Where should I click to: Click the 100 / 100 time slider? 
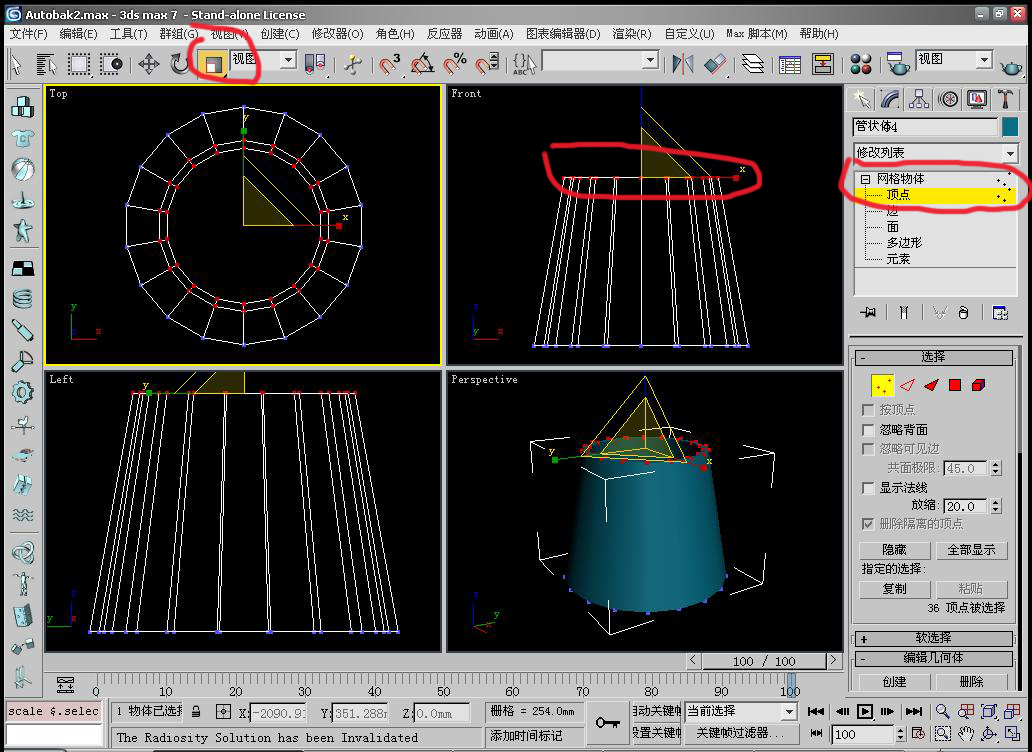coord(763,661)
